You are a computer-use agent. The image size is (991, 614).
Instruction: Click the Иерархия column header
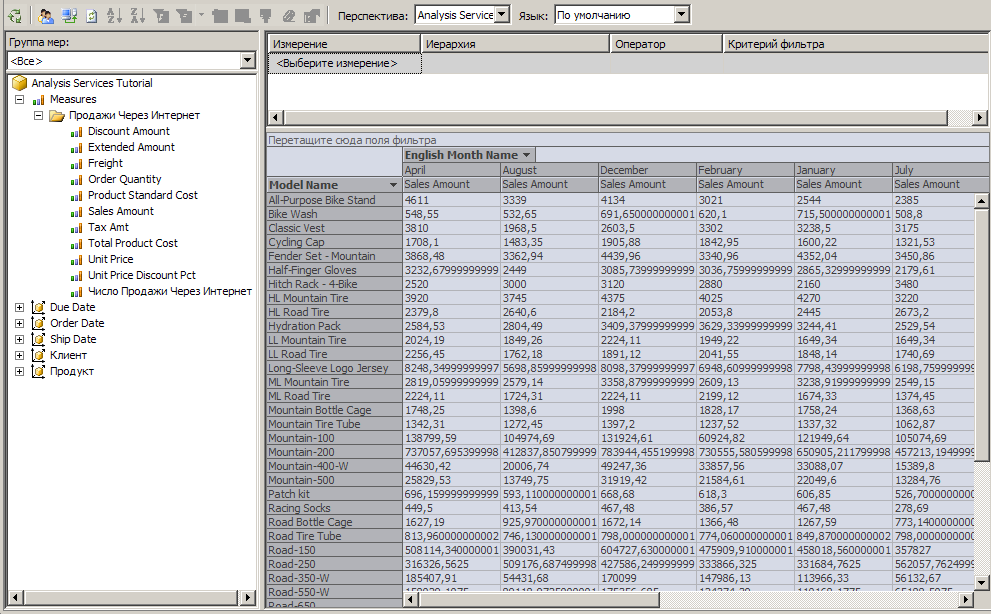(x=515, y=44)
